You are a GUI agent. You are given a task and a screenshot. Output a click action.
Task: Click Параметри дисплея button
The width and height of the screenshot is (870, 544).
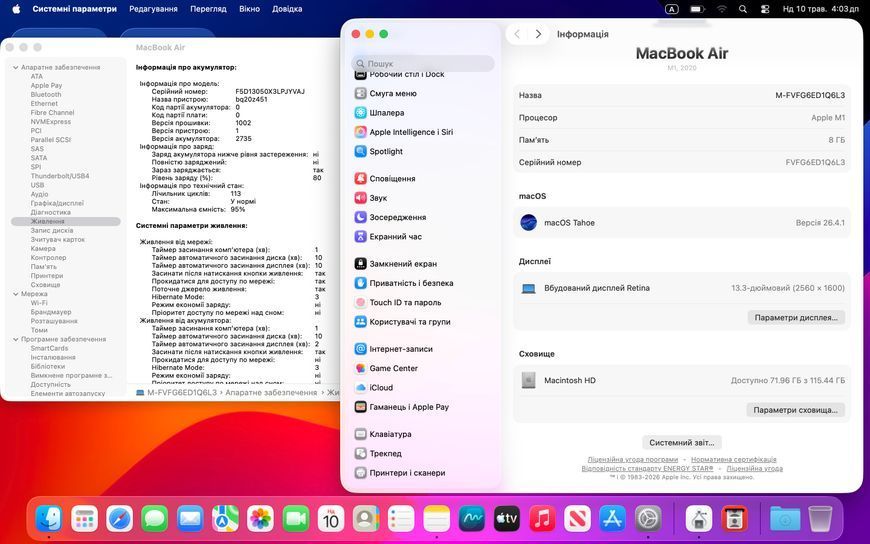(796, 318)
